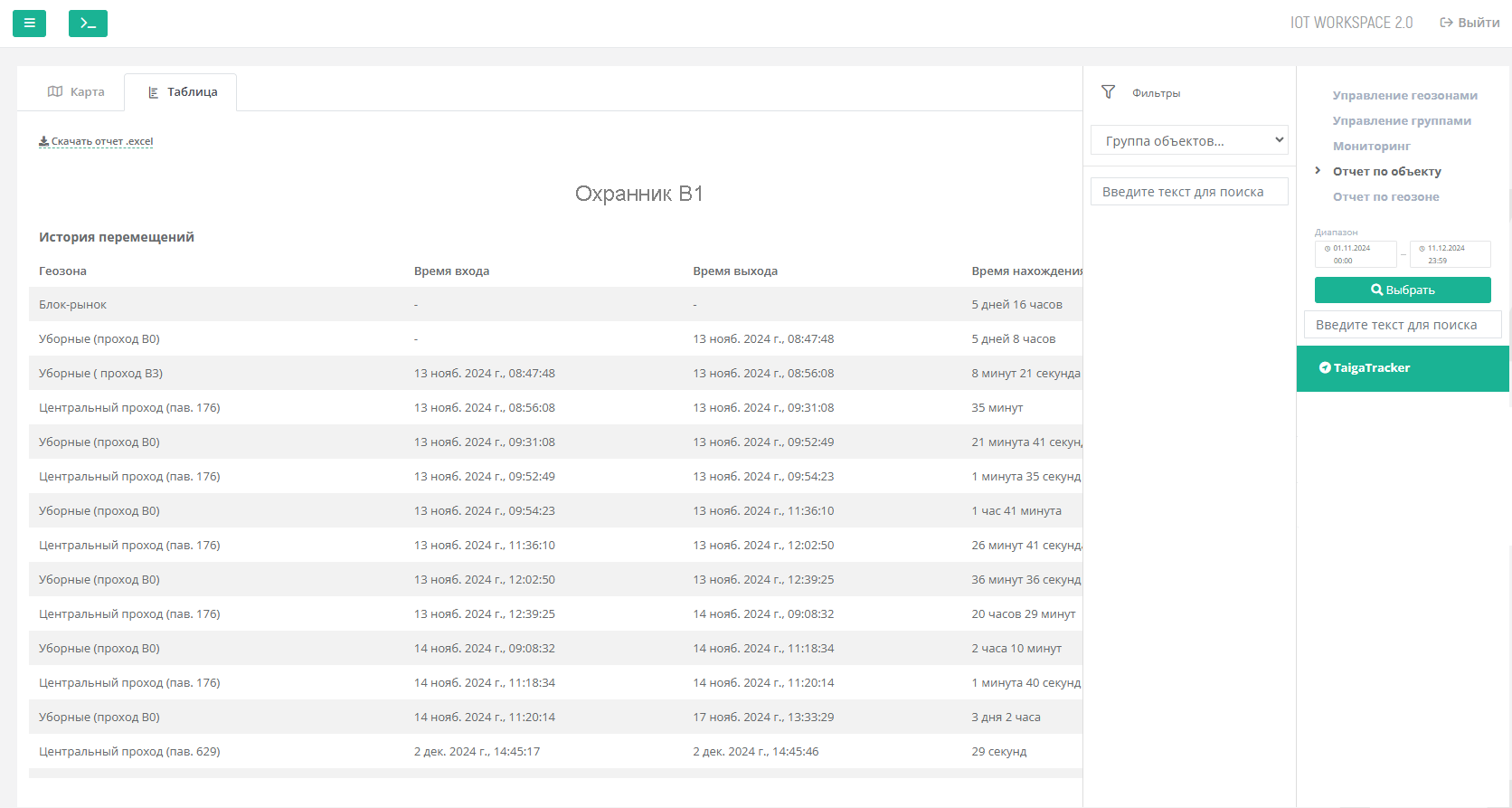Click the filters search text field
Image resolution: width=1512 pixels, height=808 pixels.
(x=1189, y=192)
